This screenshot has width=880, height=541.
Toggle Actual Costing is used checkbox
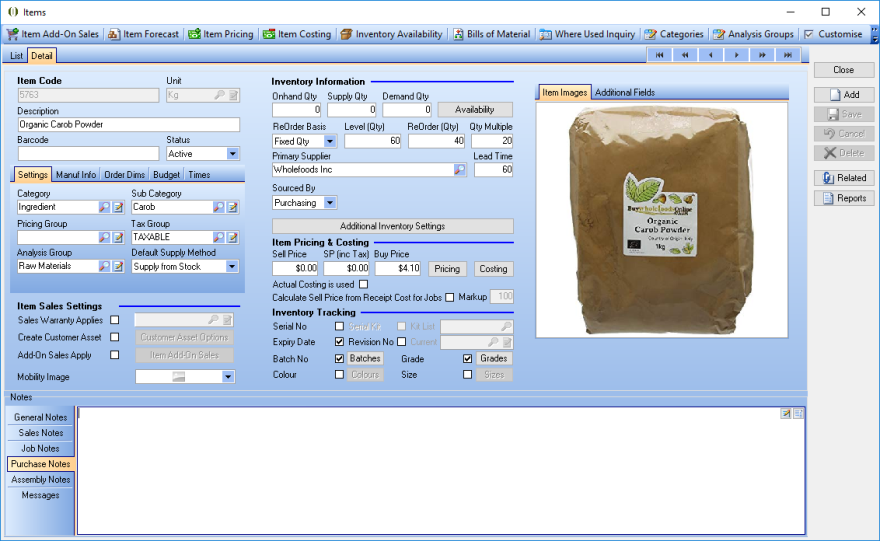click(x=364, y=285)
